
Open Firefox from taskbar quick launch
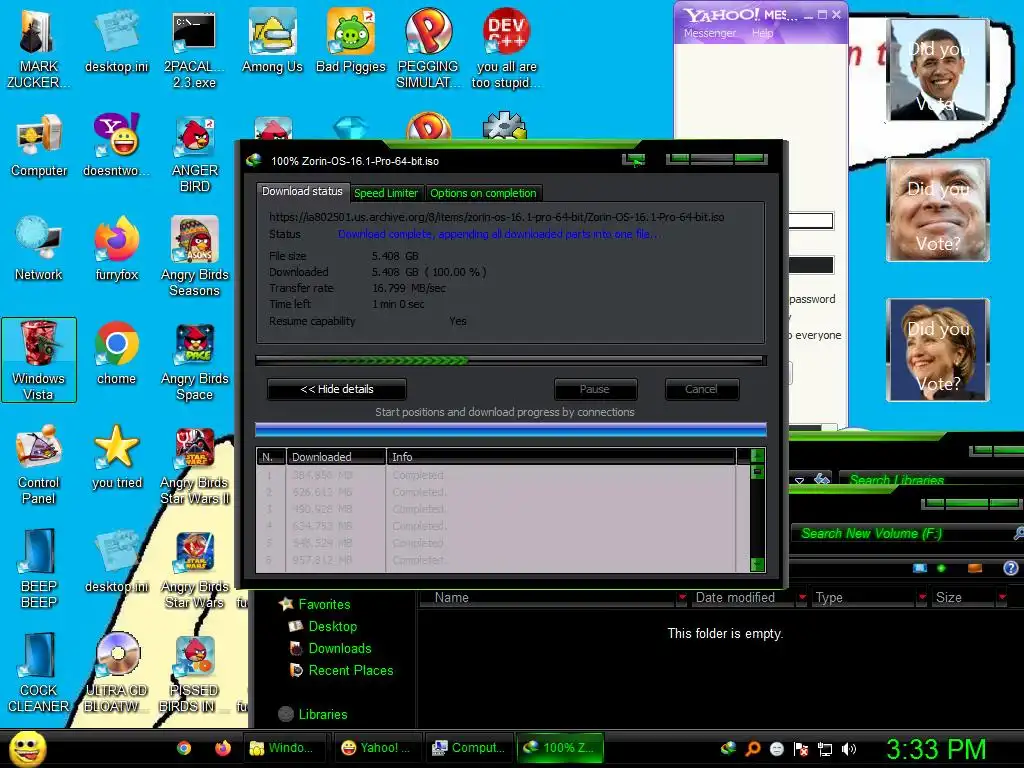pyautogui.click(x=223, y=748)
